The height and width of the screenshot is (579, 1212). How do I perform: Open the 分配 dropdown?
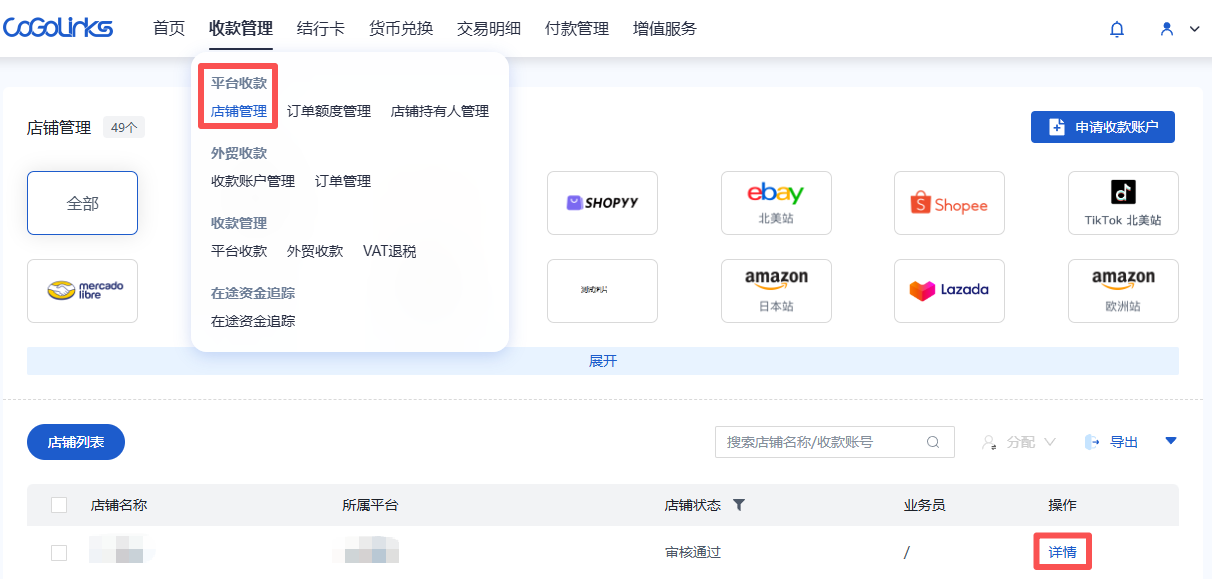pyautogui.click(x=1019, y=442)
